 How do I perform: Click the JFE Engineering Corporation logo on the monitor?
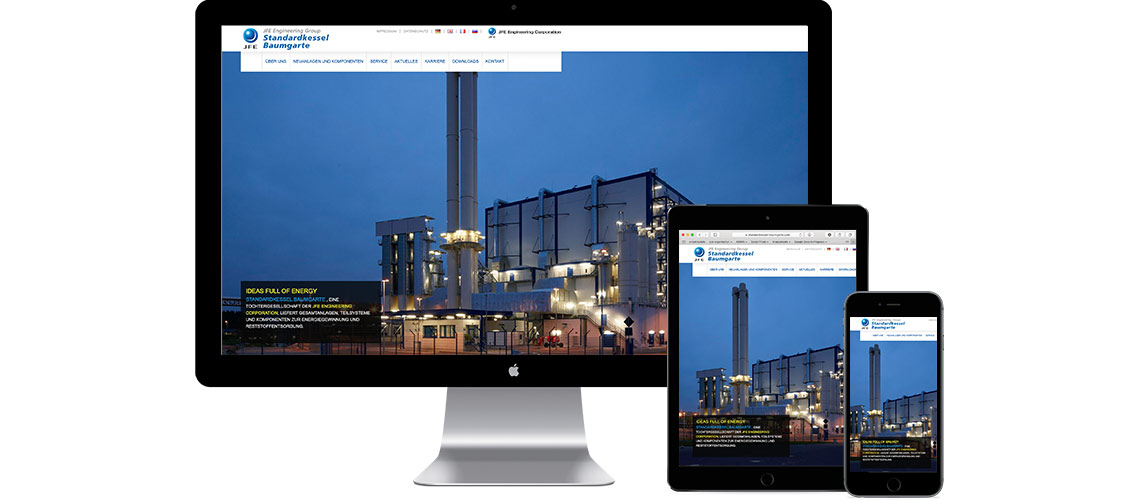click(524, 32)
